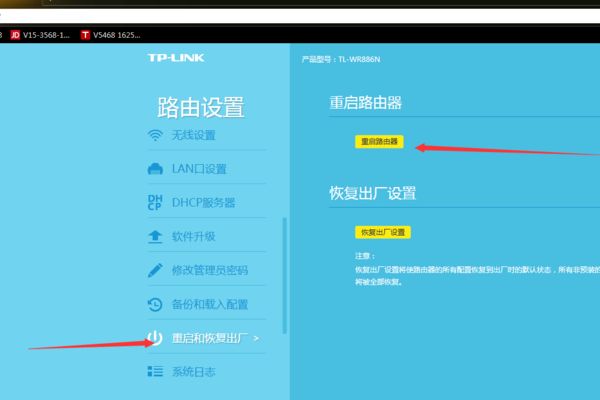This screenshot has height=400, width=600.
Task: Click the system log list icon
Action: pyautogui.click(x=155, y=372)
